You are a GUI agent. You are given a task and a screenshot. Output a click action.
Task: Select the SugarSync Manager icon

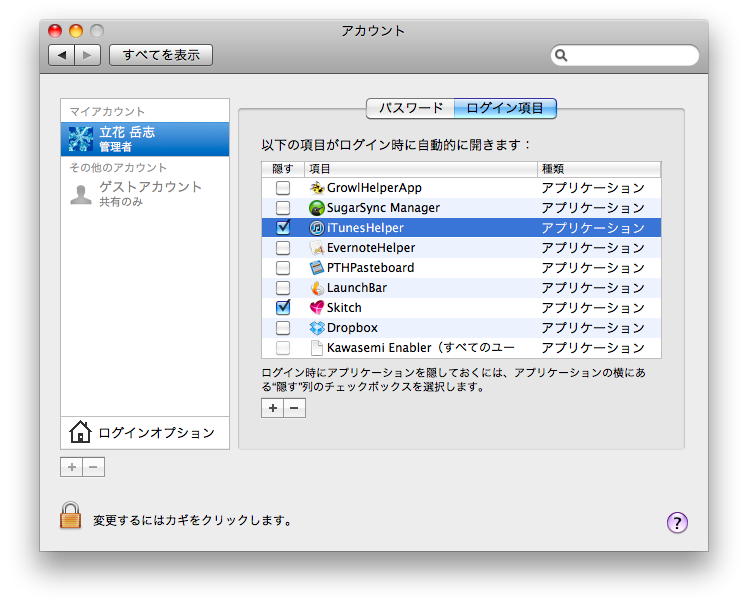coord(318,208)
